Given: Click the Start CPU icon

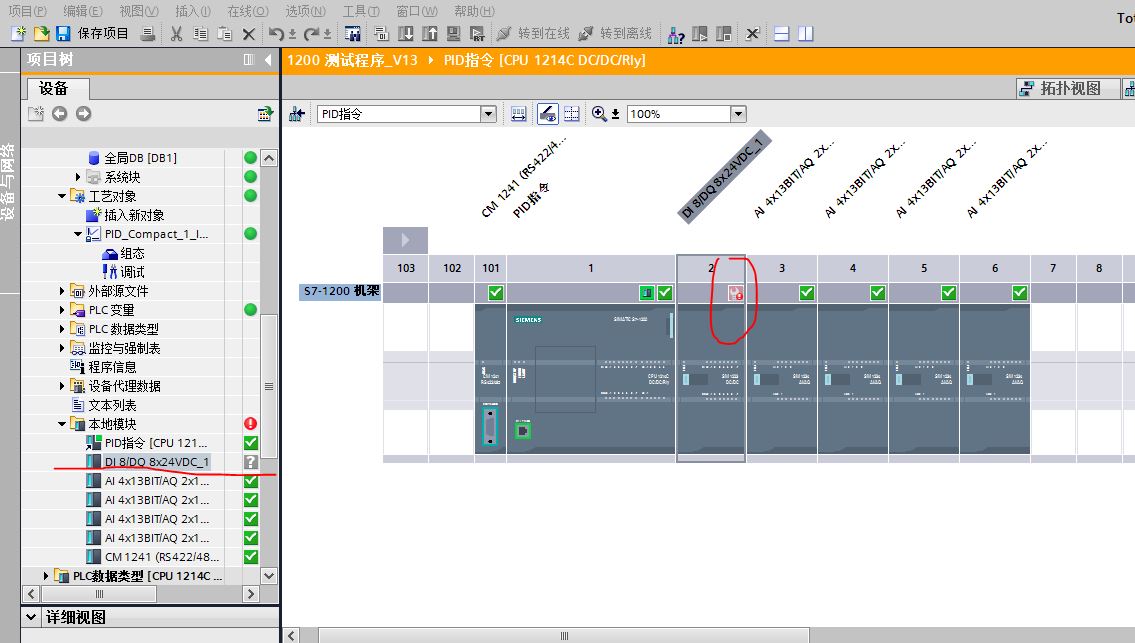Looking at the screenshot, I should click(700, 34).
